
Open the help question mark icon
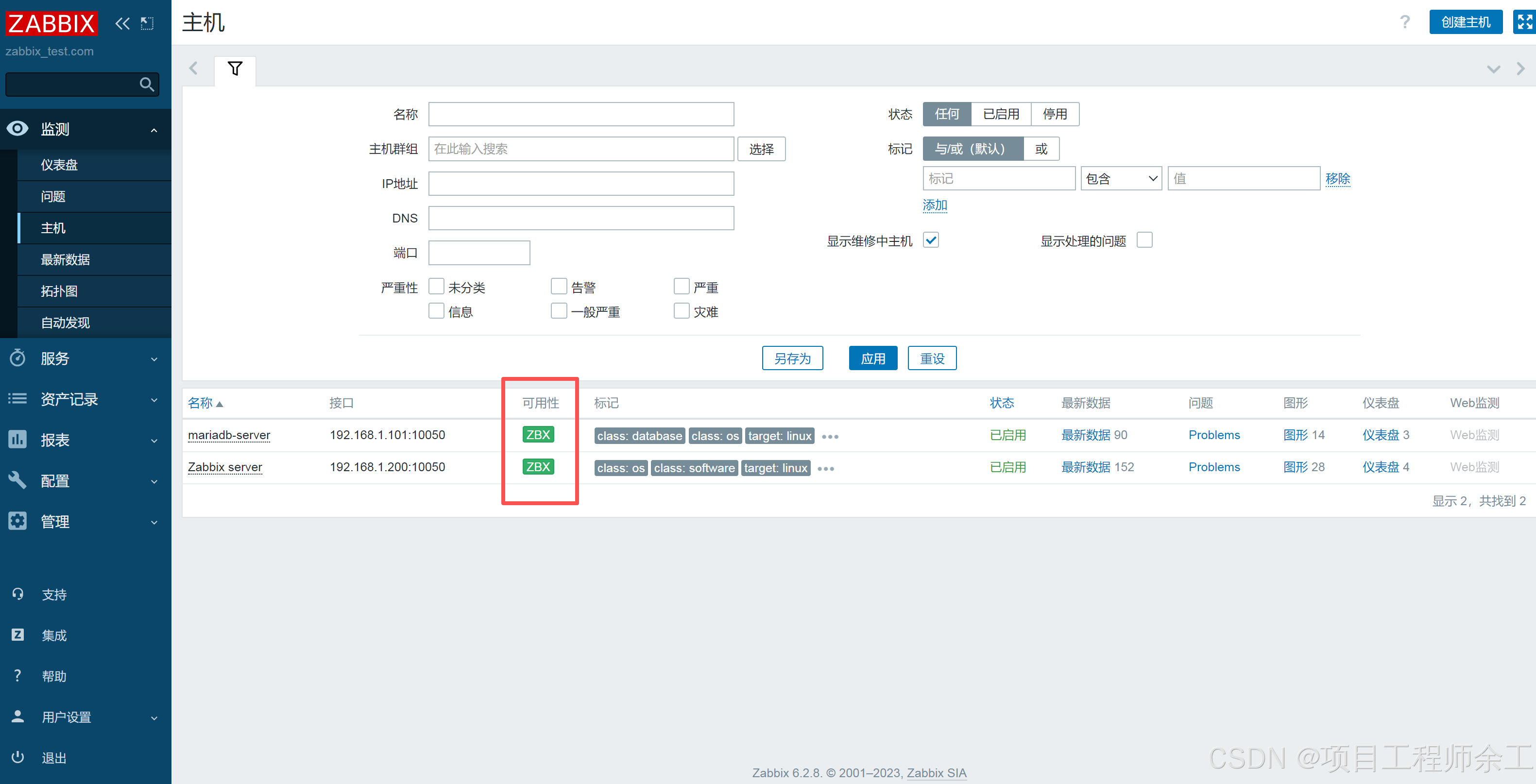click(1405, 22)
